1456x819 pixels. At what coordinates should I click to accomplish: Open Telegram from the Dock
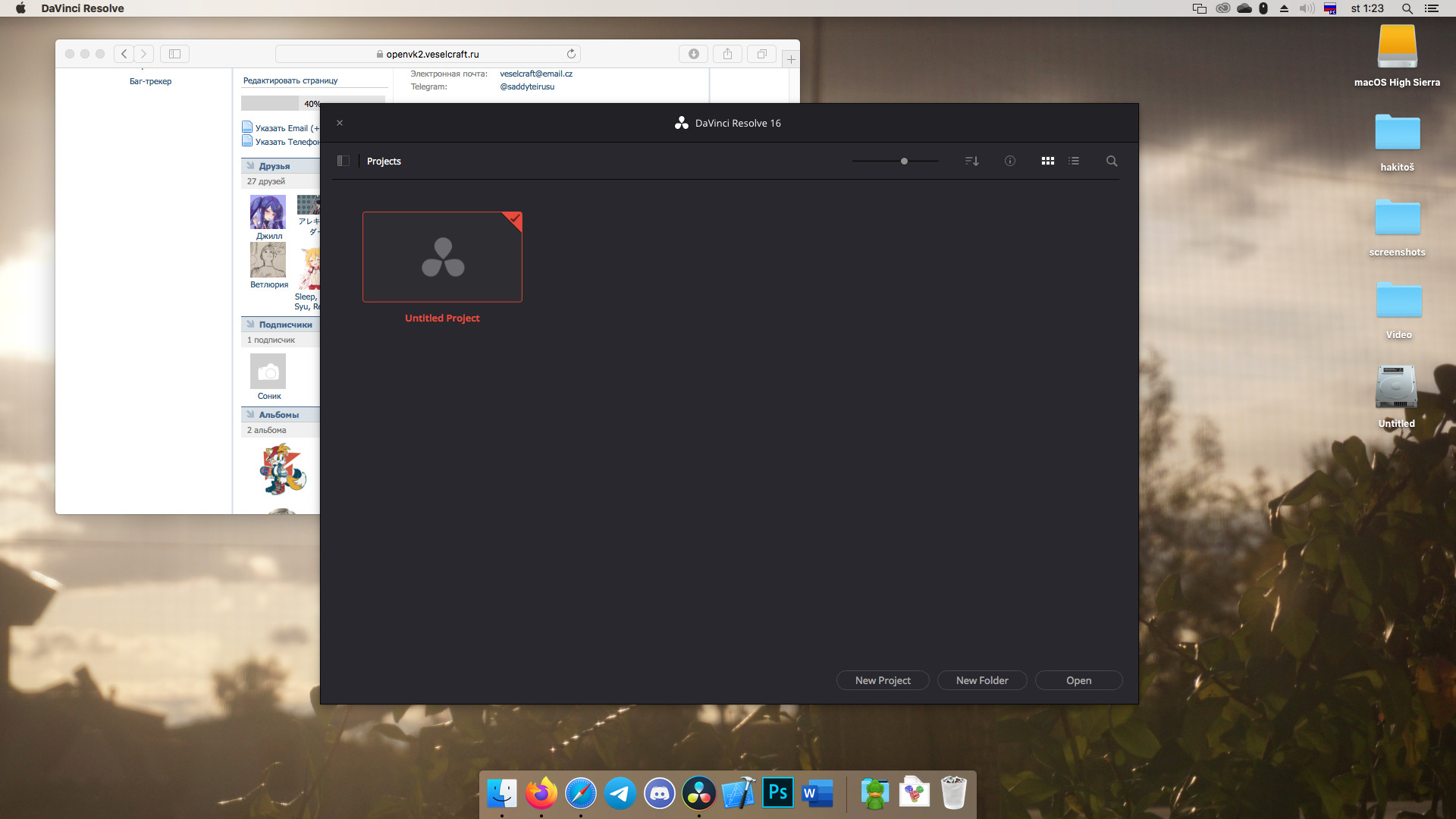(620, 793)
